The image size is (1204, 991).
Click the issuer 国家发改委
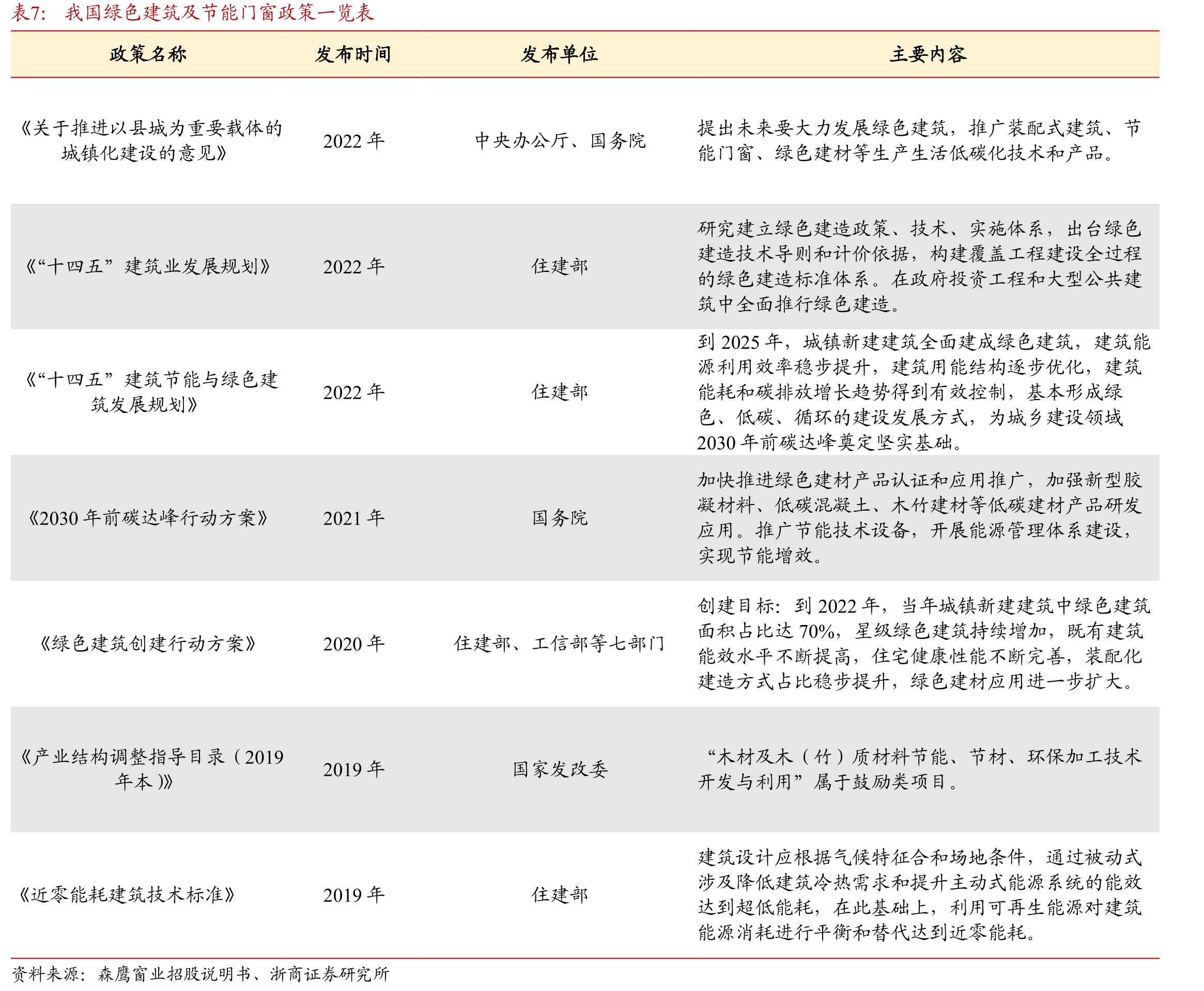tap(560, 769)
